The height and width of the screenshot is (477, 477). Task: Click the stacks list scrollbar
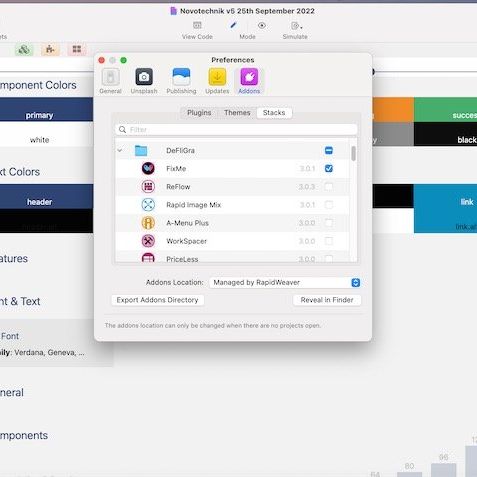click(x=353, y=154)
